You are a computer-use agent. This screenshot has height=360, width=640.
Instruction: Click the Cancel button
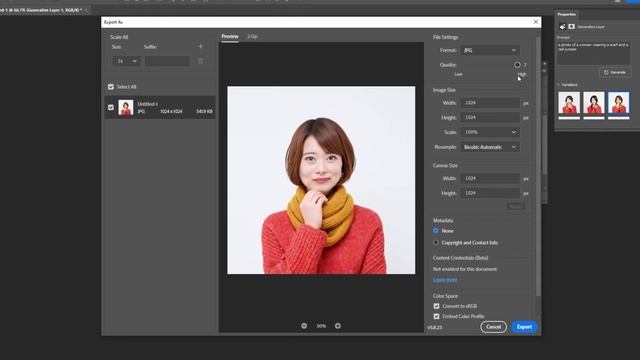(x=493, y=327)
